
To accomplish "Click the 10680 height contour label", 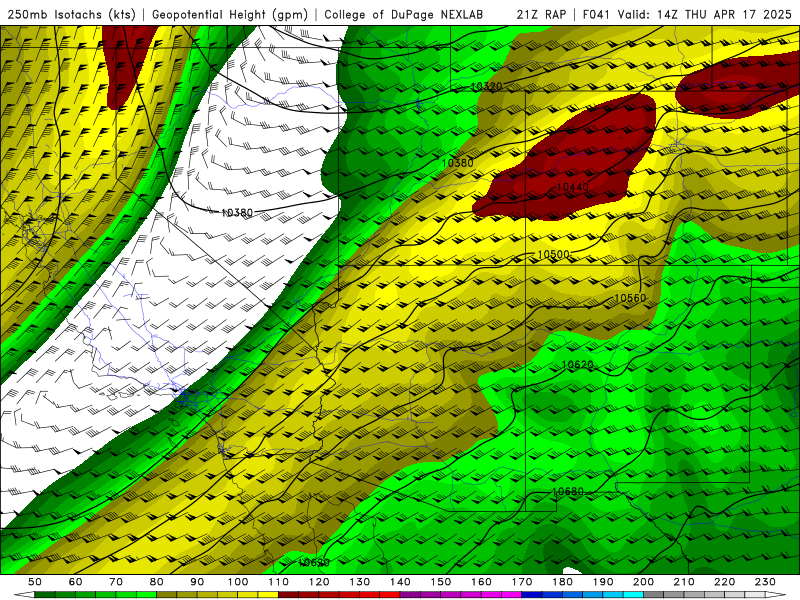I will coord(568,492).
